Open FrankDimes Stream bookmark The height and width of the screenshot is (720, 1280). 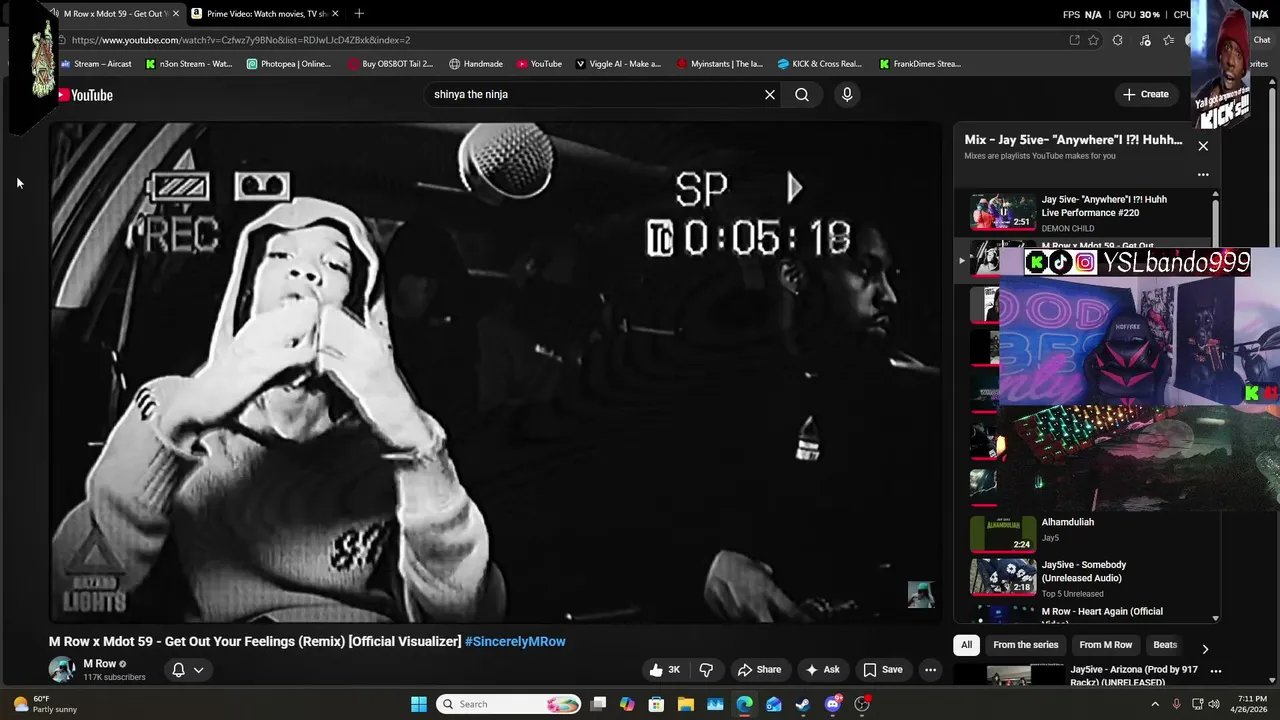point(920,64)
